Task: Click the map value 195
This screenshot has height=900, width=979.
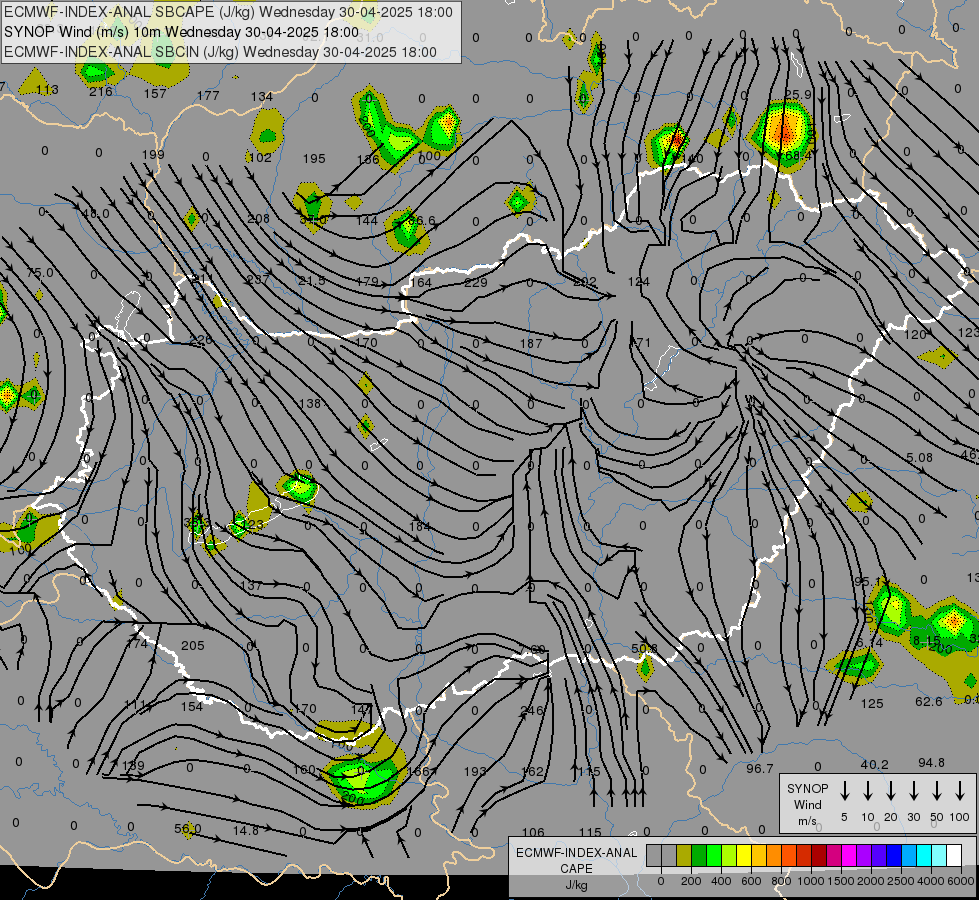Action: (314, 159)
